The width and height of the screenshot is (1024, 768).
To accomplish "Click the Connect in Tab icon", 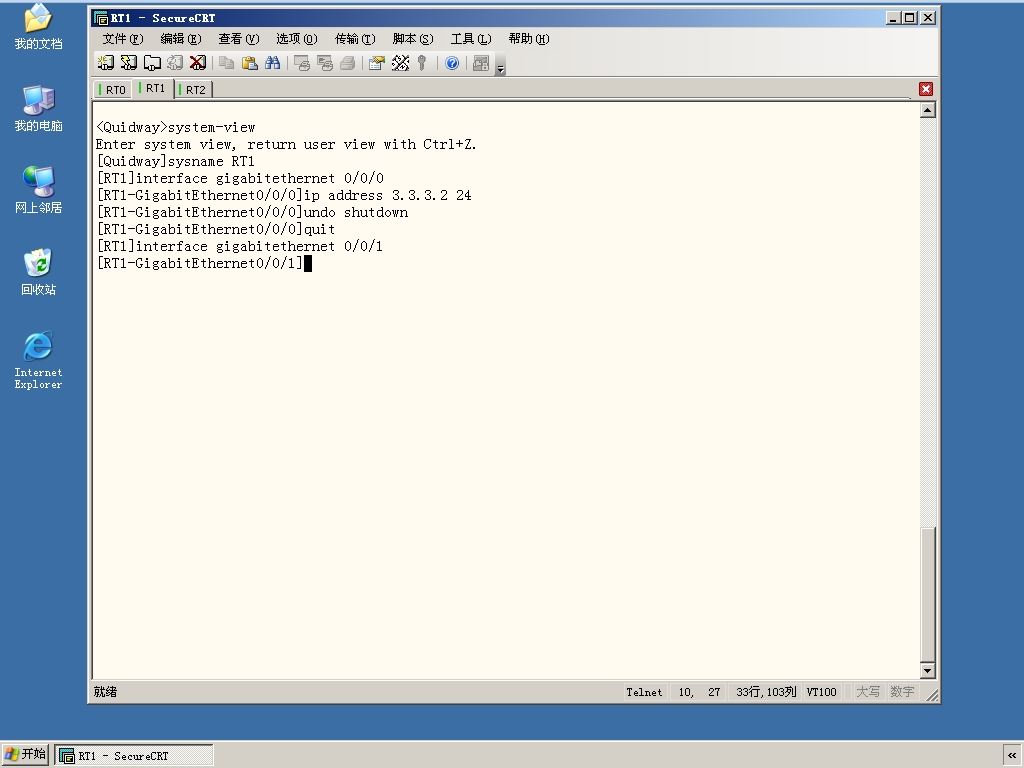I will coord(152,63).
